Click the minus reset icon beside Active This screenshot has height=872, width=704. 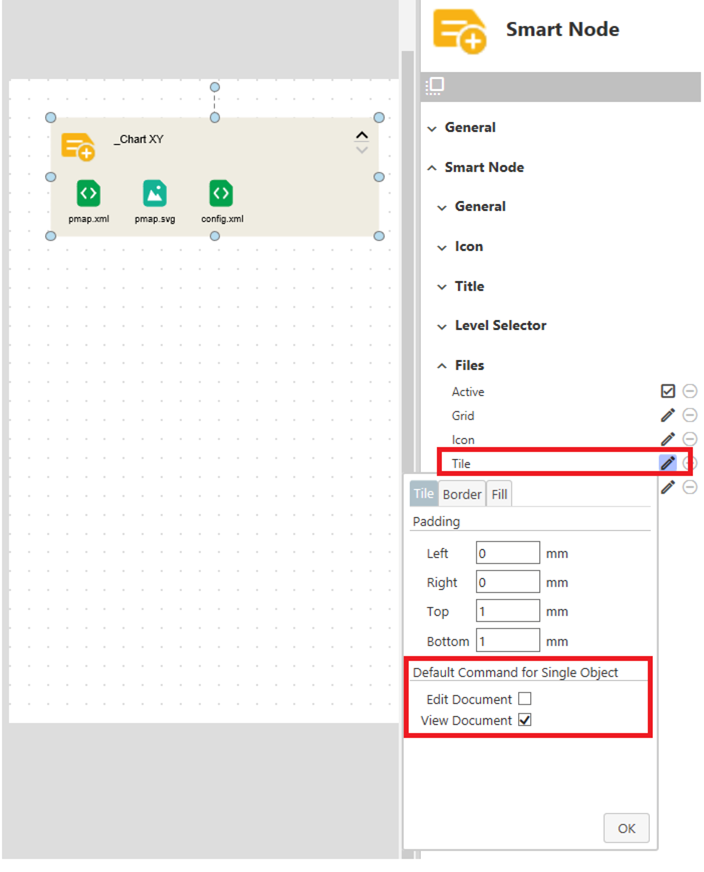pos(690,391)
